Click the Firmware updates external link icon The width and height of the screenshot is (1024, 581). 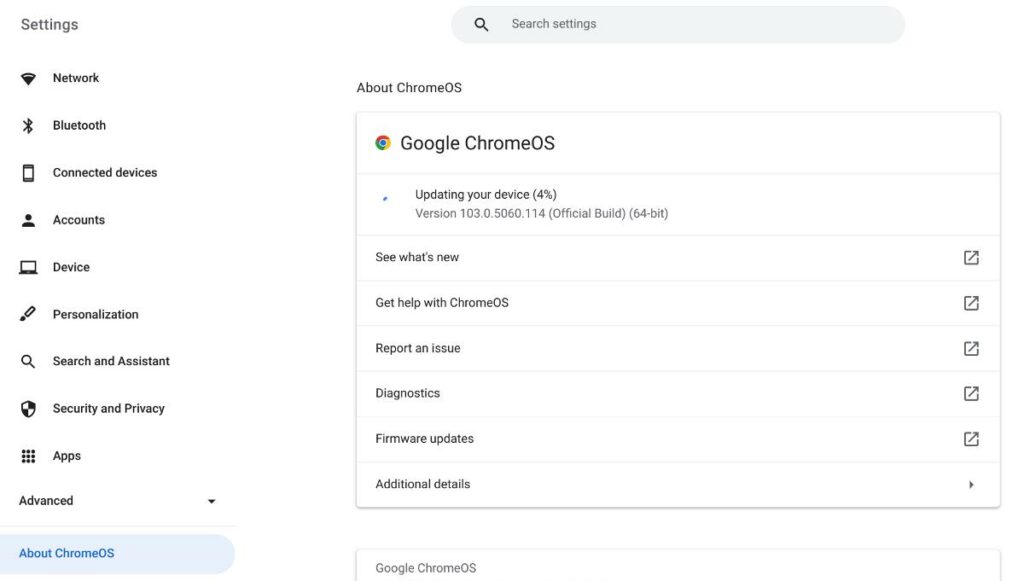tap(970, 438)
